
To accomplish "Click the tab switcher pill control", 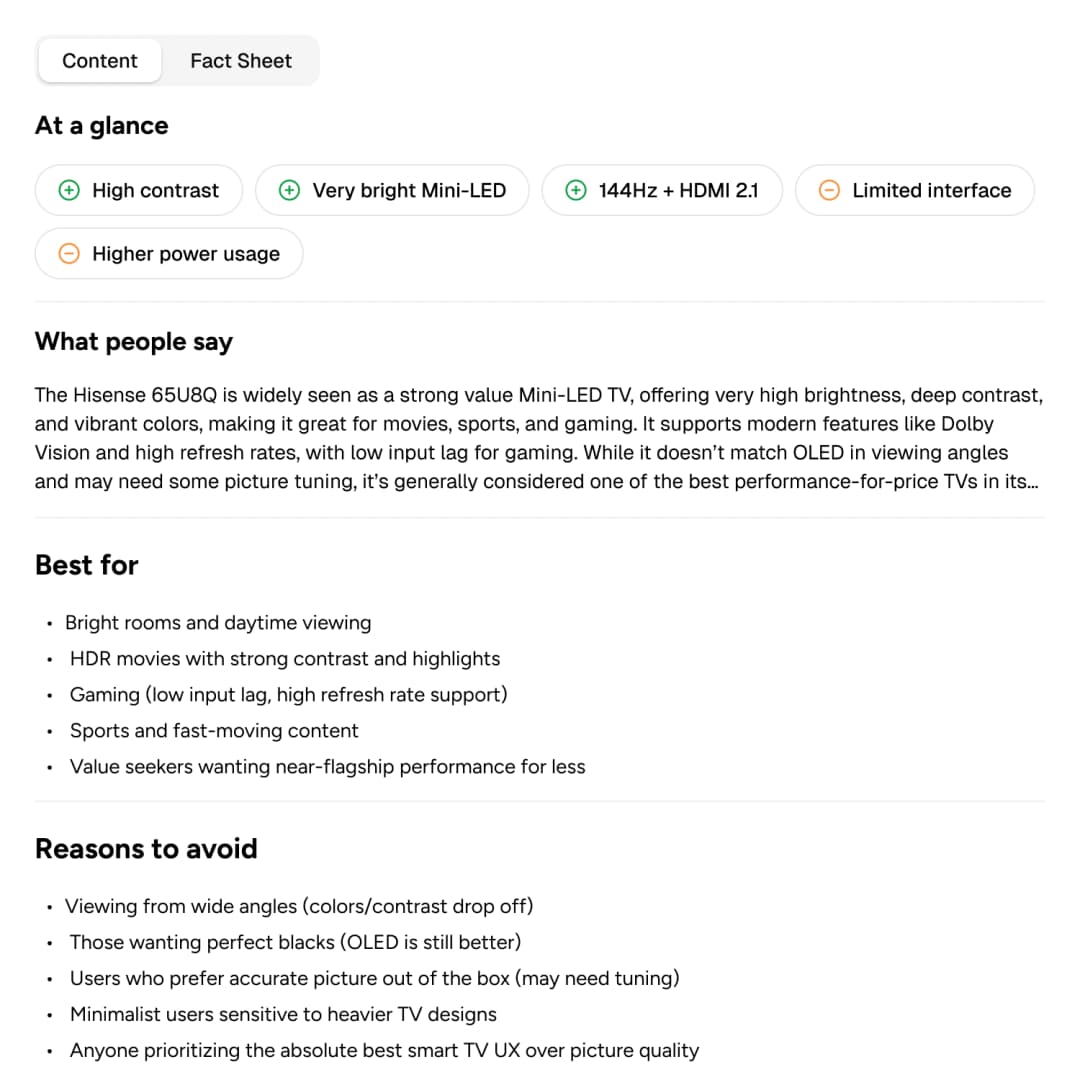I will [x=177, y=60].
